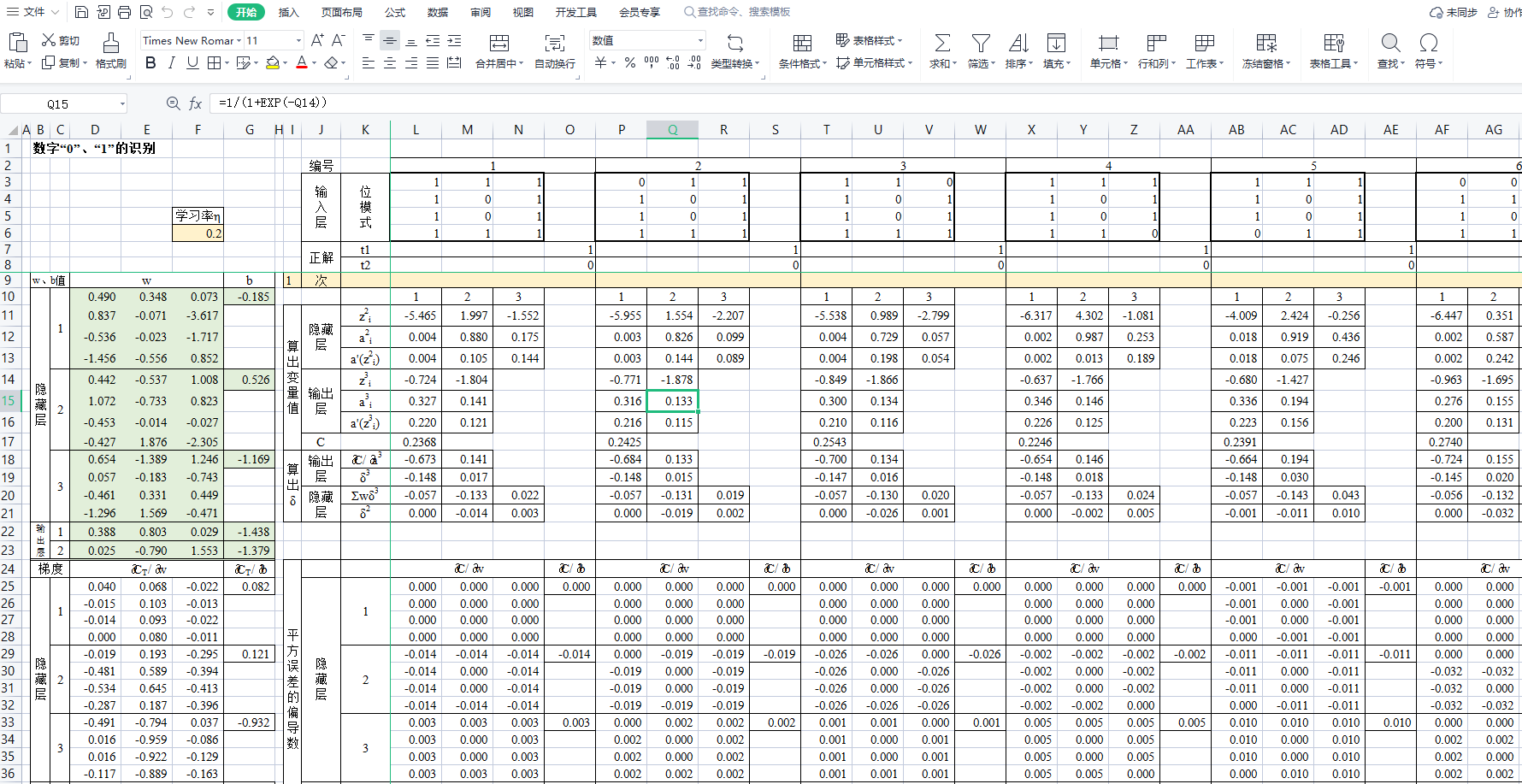Toggle center horizontal alignment

point(390,62)
